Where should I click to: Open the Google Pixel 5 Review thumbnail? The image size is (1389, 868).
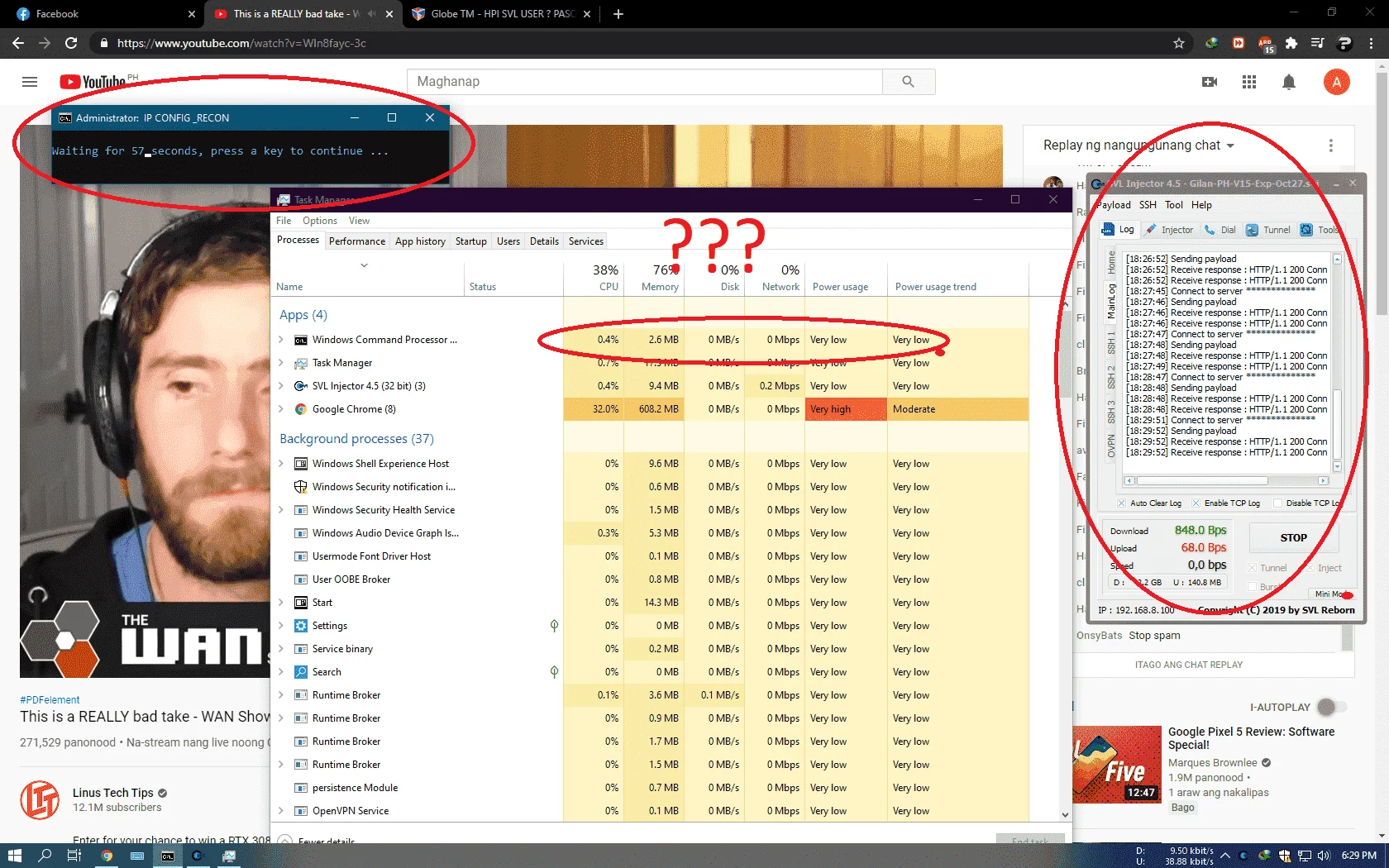(1117, 765)
